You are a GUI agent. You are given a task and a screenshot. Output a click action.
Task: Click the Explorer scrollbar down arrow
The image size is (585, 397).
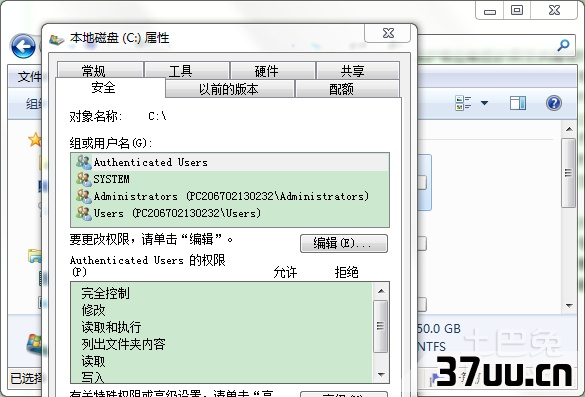tap(569, 306)
